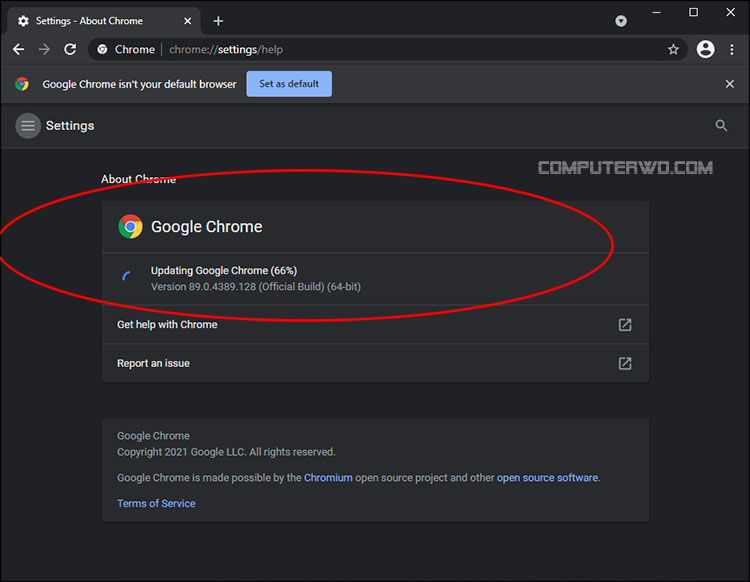Open the open source software link
750x582 pixels.
point(547,478)
